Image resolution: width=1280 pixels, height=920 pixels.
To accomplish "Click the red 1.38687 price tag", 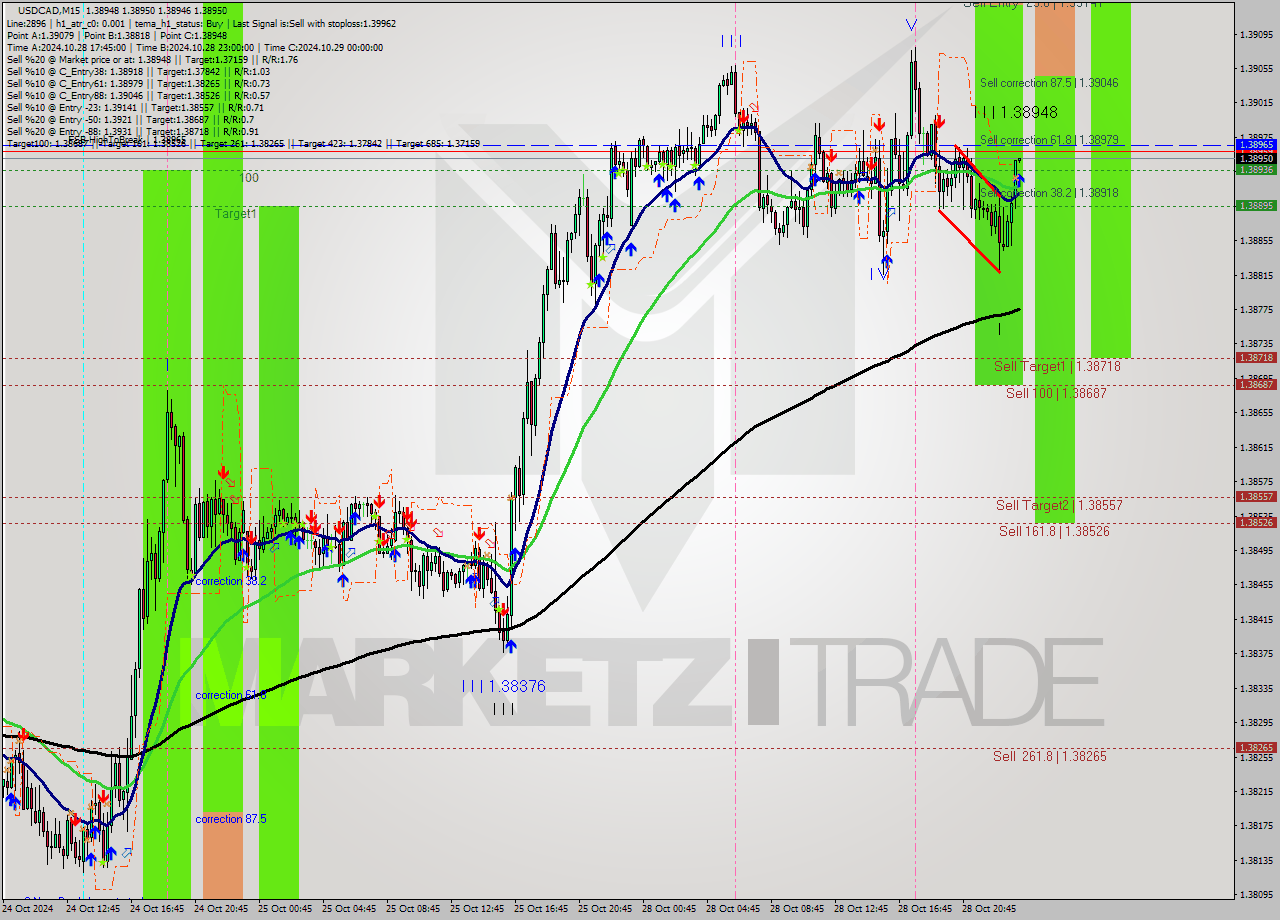I will [1256, 385].
